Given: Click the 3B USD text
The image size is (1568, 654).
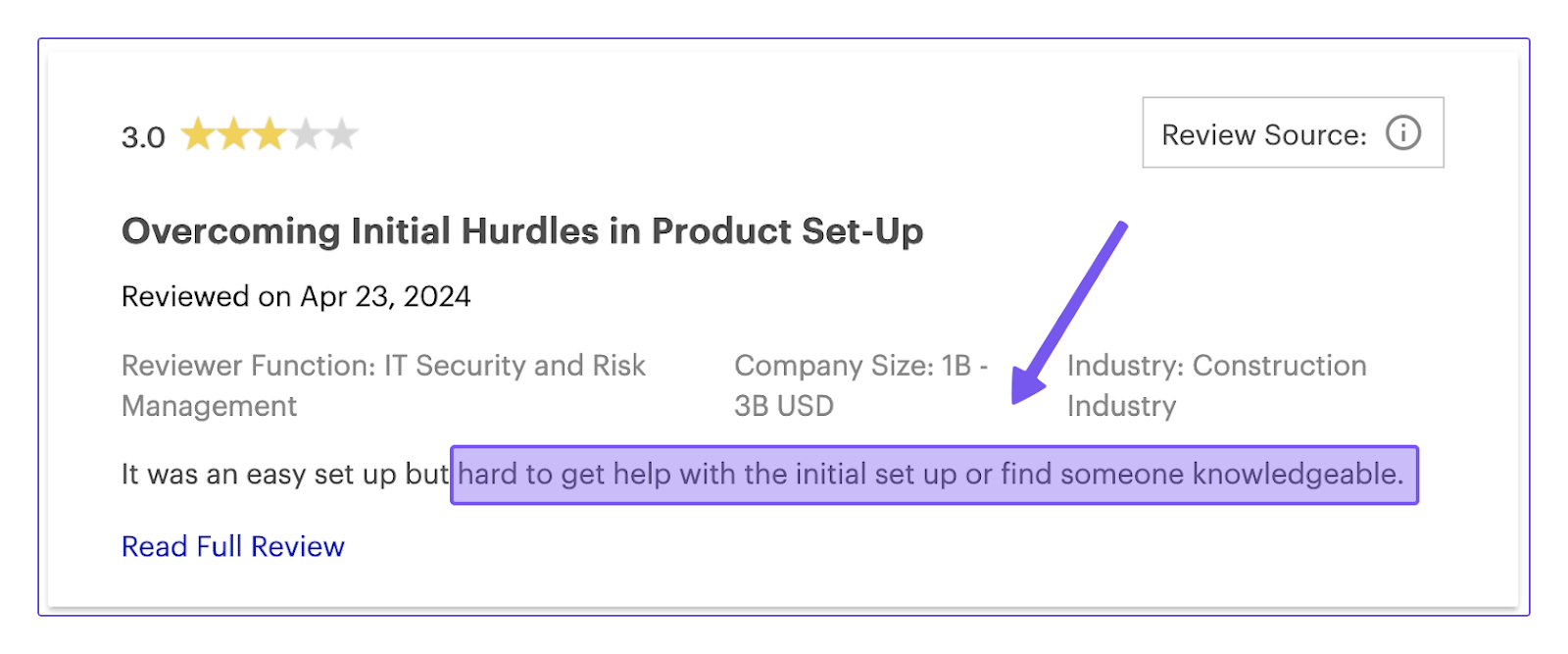Looking at the screenshot, I should pos(784,406).
